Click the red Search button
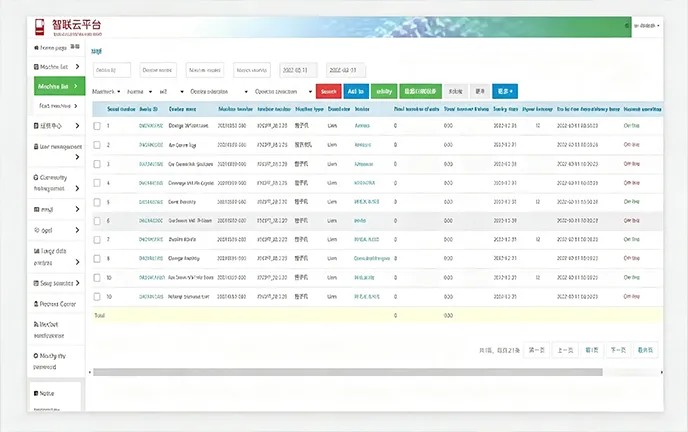688x432 pixels. [x=328, y=91]
